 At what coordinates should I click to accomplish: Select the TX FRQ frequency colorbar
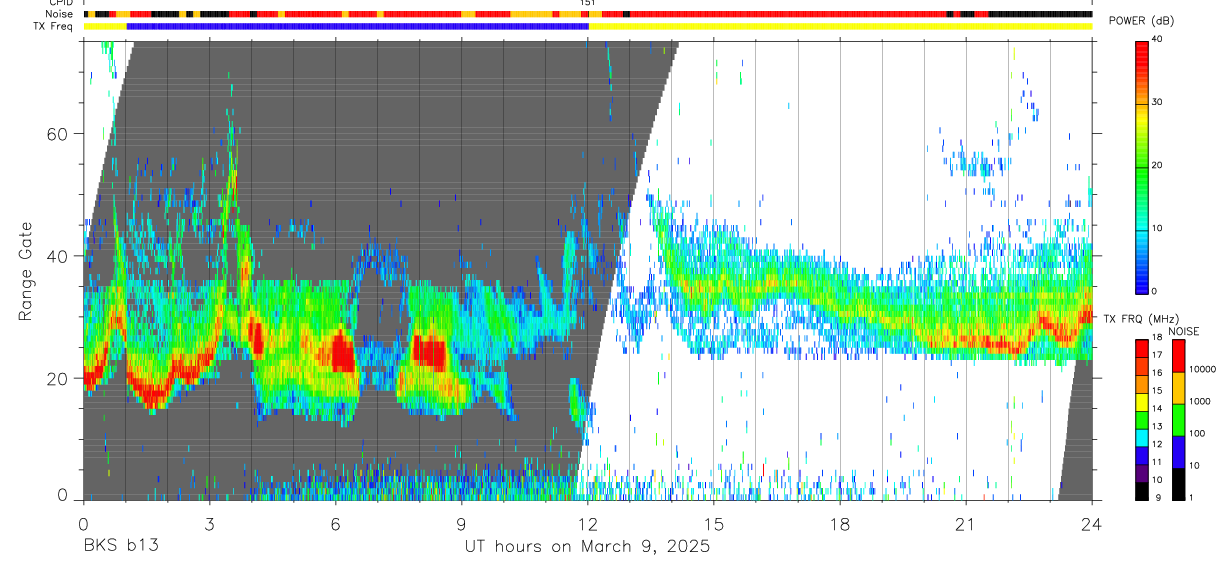point(1141,419)
